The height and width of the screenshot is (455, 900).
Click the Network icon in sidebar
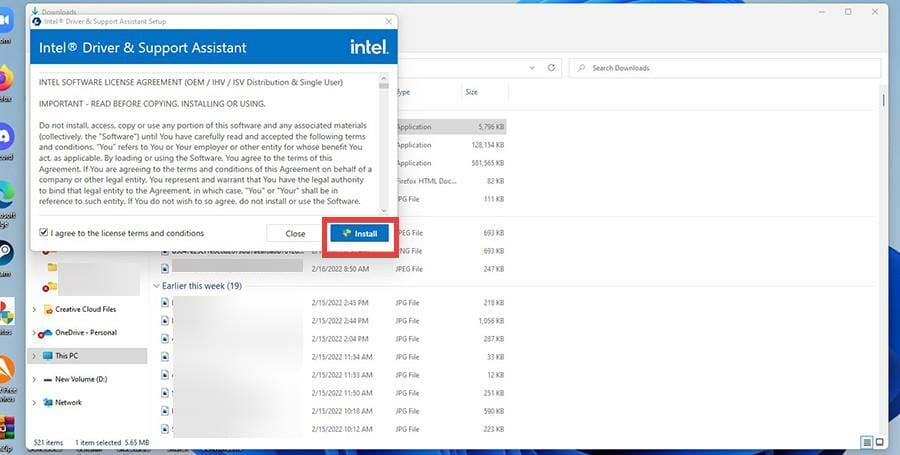[x=48, y=403]
